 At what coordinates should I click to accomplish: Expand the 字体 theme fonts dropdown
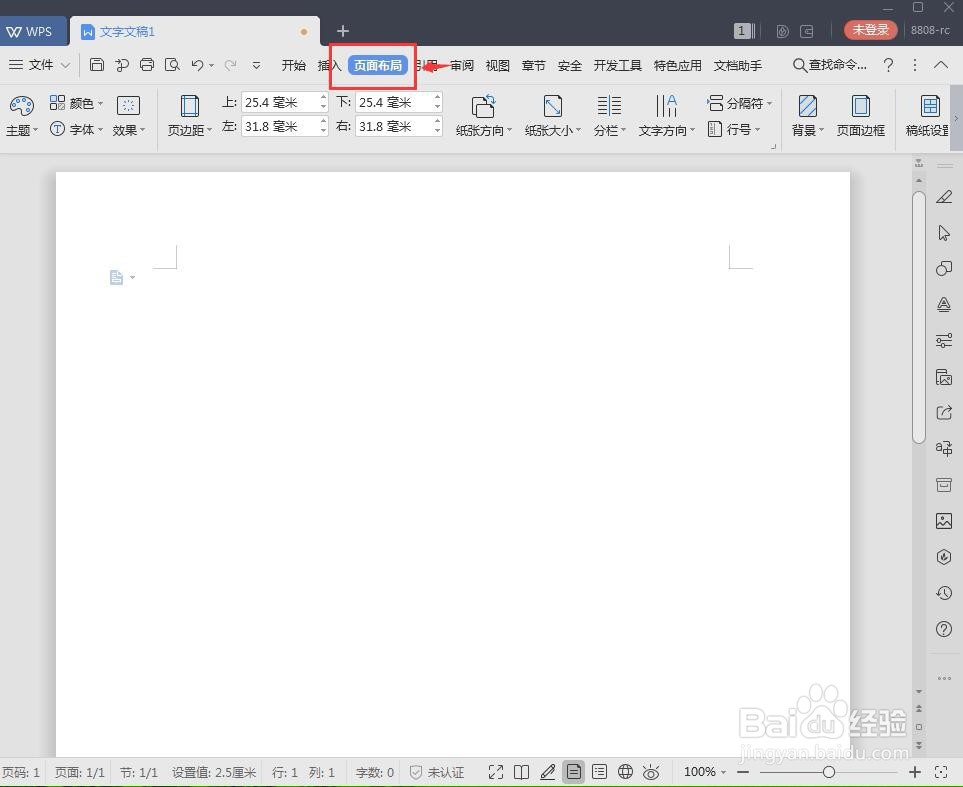pyautogui.click(x=101, y=130)
